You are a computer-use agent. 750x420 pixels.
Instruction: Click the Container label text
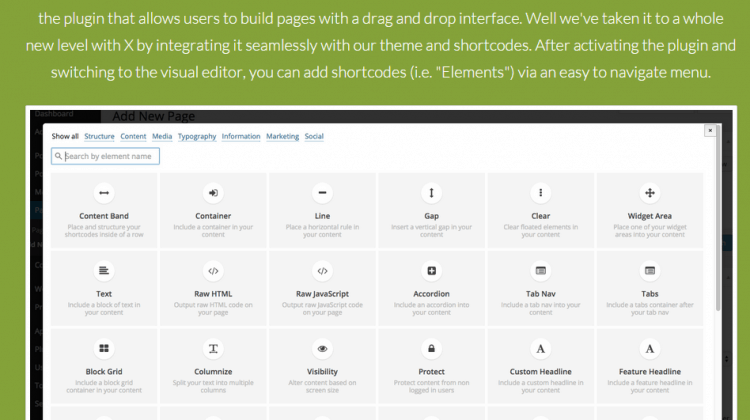tap(213, 216)
